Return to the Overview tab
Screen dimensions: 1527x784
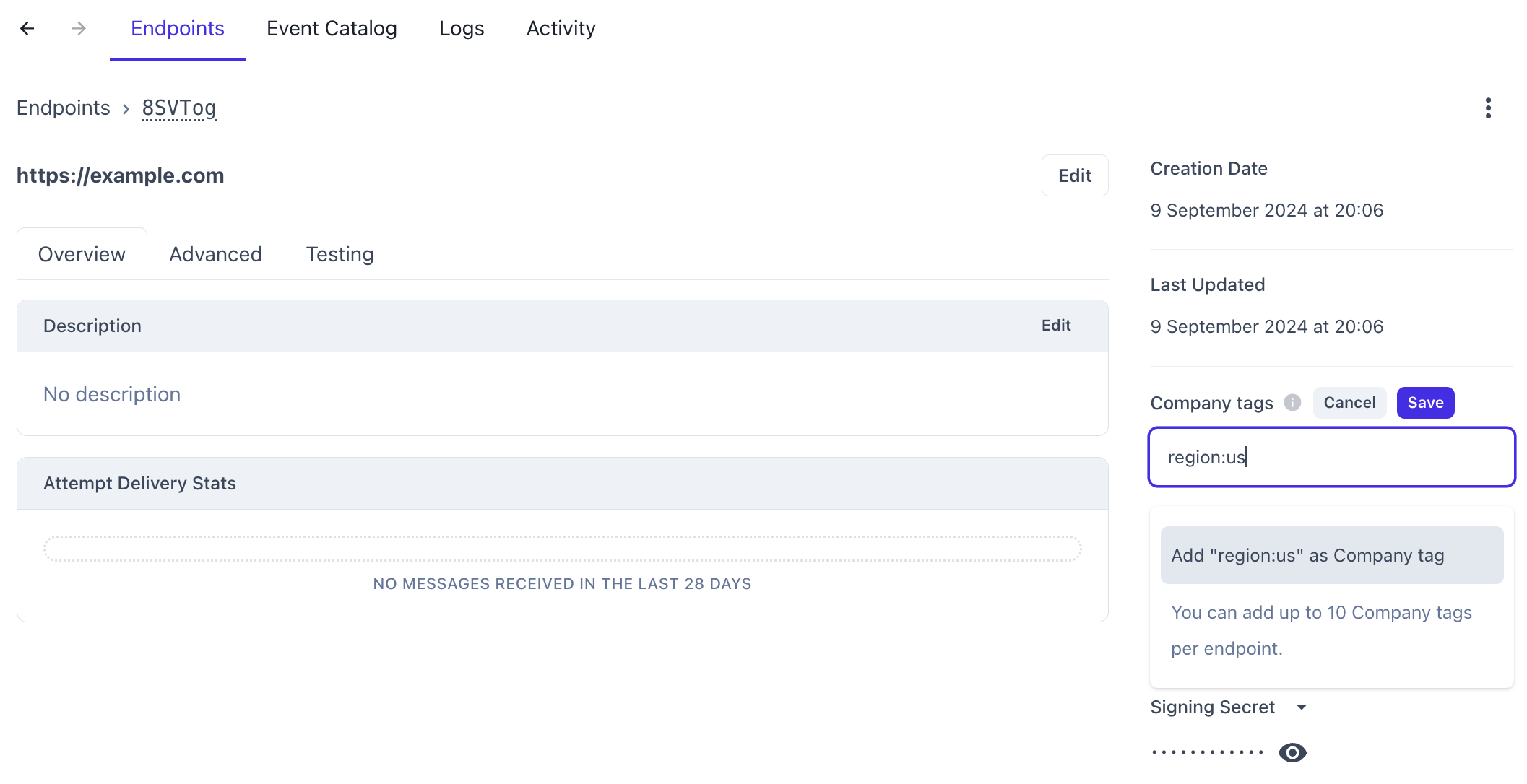click(82, 254)
